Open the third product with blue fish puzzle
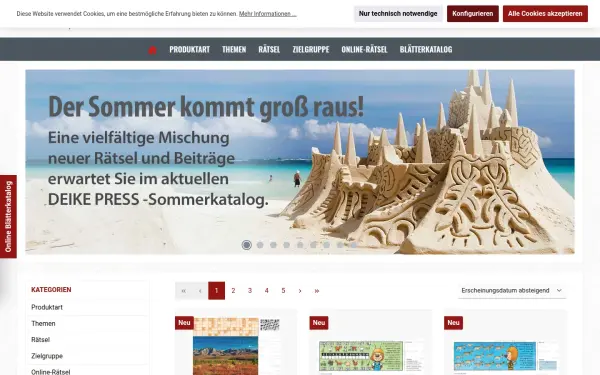Image resolution: width=600 pixels, height=375 pixels. [x=505, y=357]
